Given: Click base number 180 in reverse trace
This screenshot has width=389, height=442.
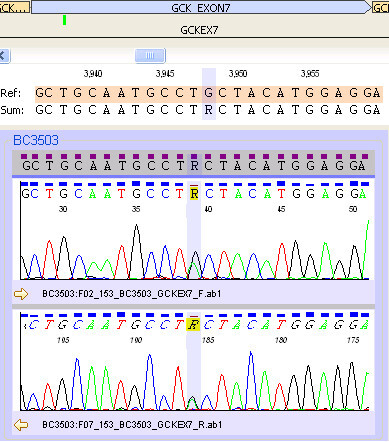Looking at the screenshot, I should pos(281,340).
